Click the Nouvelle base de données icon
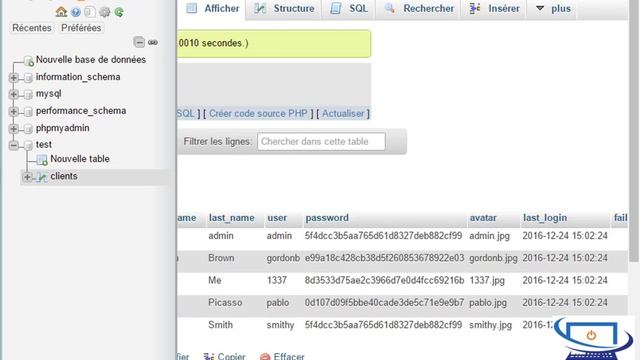Screen dimensions: 640x360 click(x=29, y=61)
